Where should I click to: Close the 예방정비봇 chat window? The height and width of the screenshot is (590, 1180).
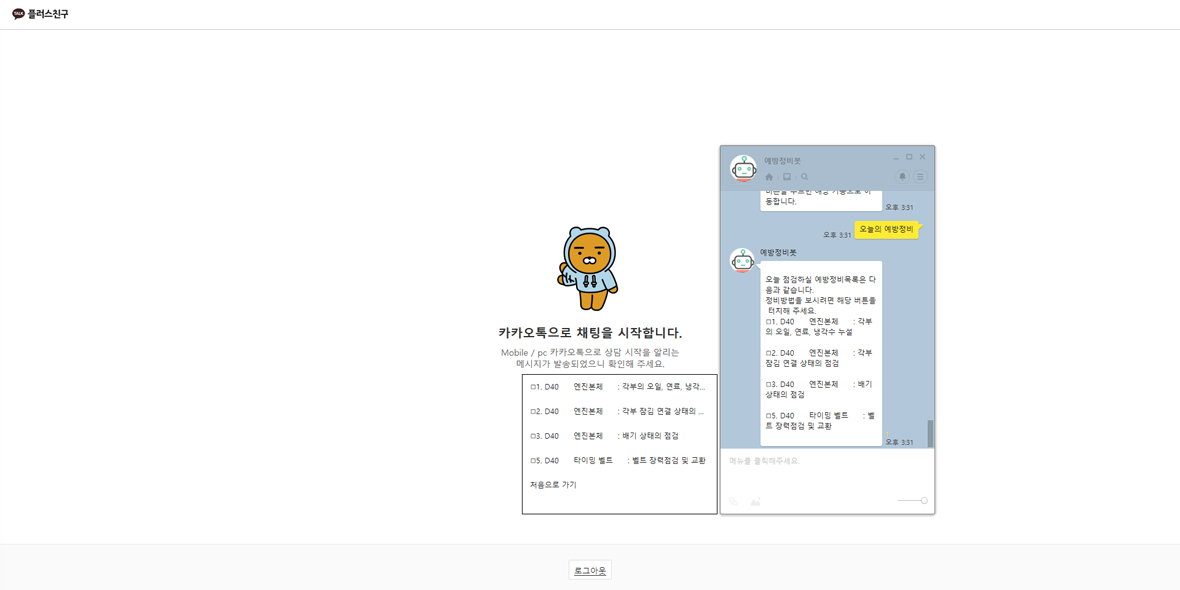pos(923,157)
